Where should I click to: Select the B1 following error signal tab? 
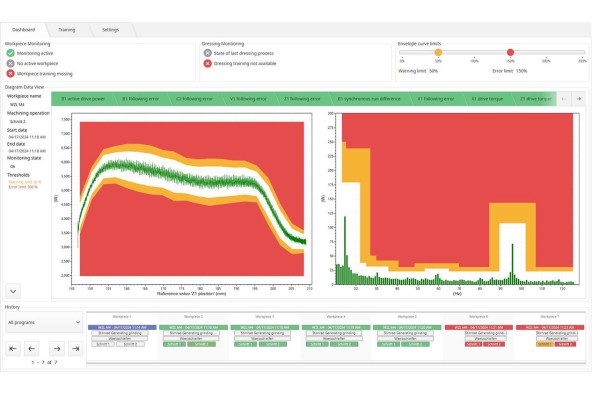[140, 99]
